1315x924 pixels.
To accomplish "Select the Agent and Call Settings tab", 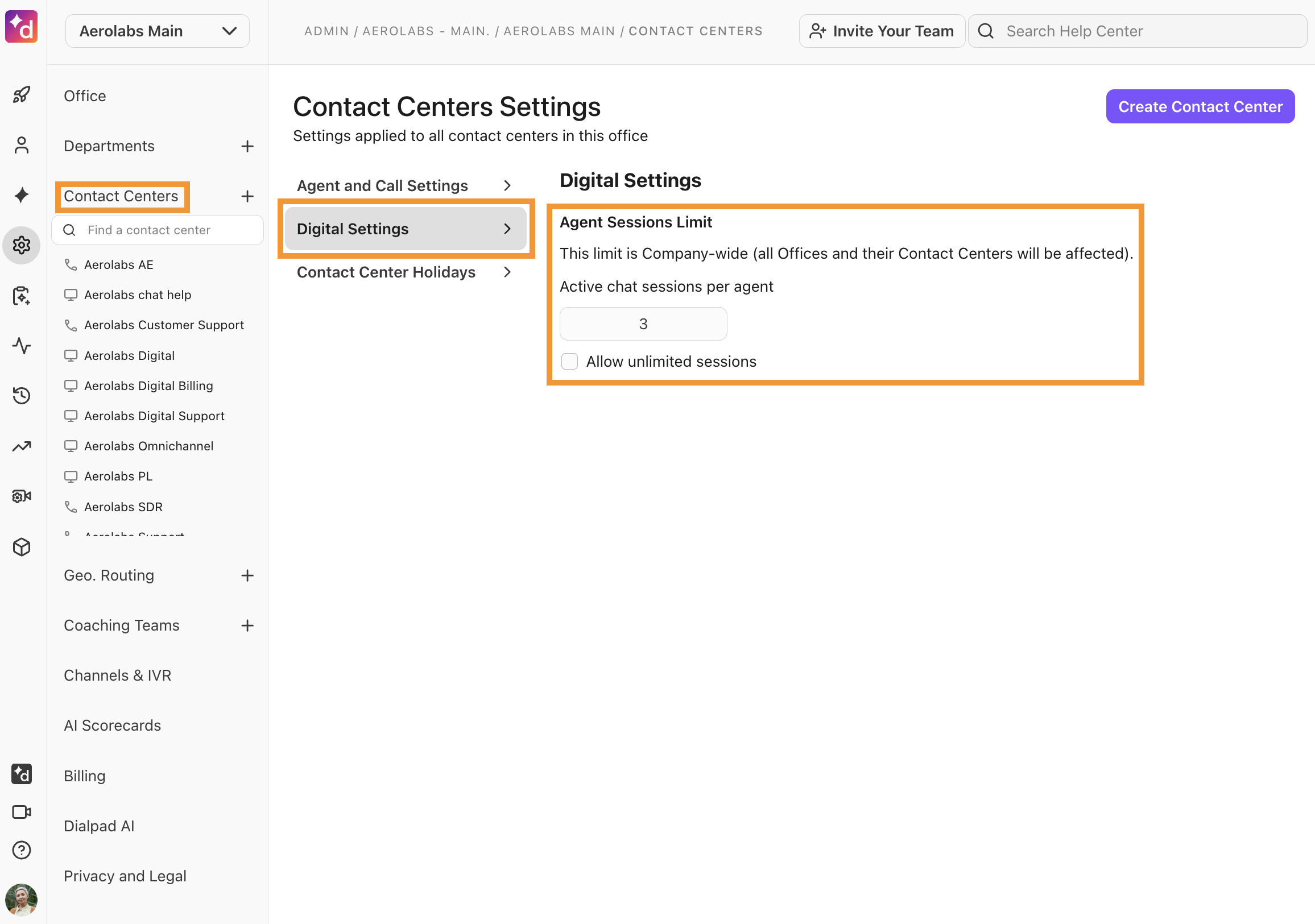I will click(x=406, y=185).
